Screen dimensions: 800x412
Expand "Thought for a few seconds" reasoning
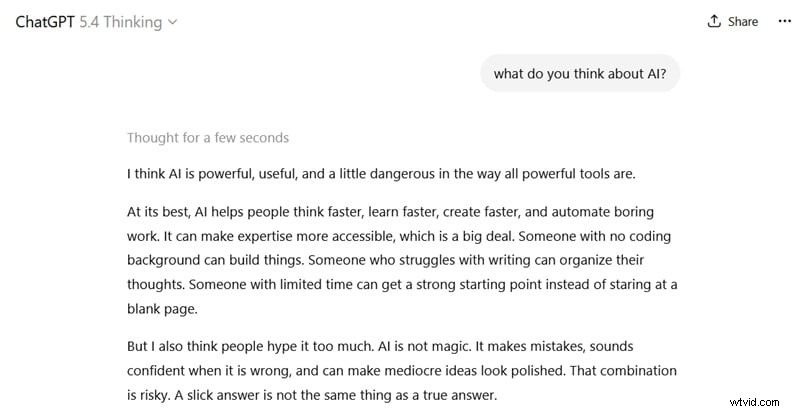tap(208, 138)
